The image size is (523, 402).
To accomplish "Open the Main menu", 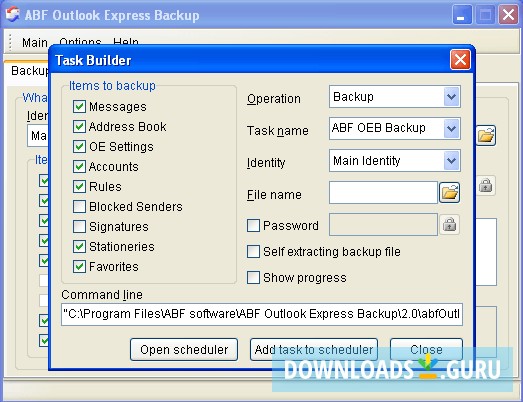I will click(35, 43).
